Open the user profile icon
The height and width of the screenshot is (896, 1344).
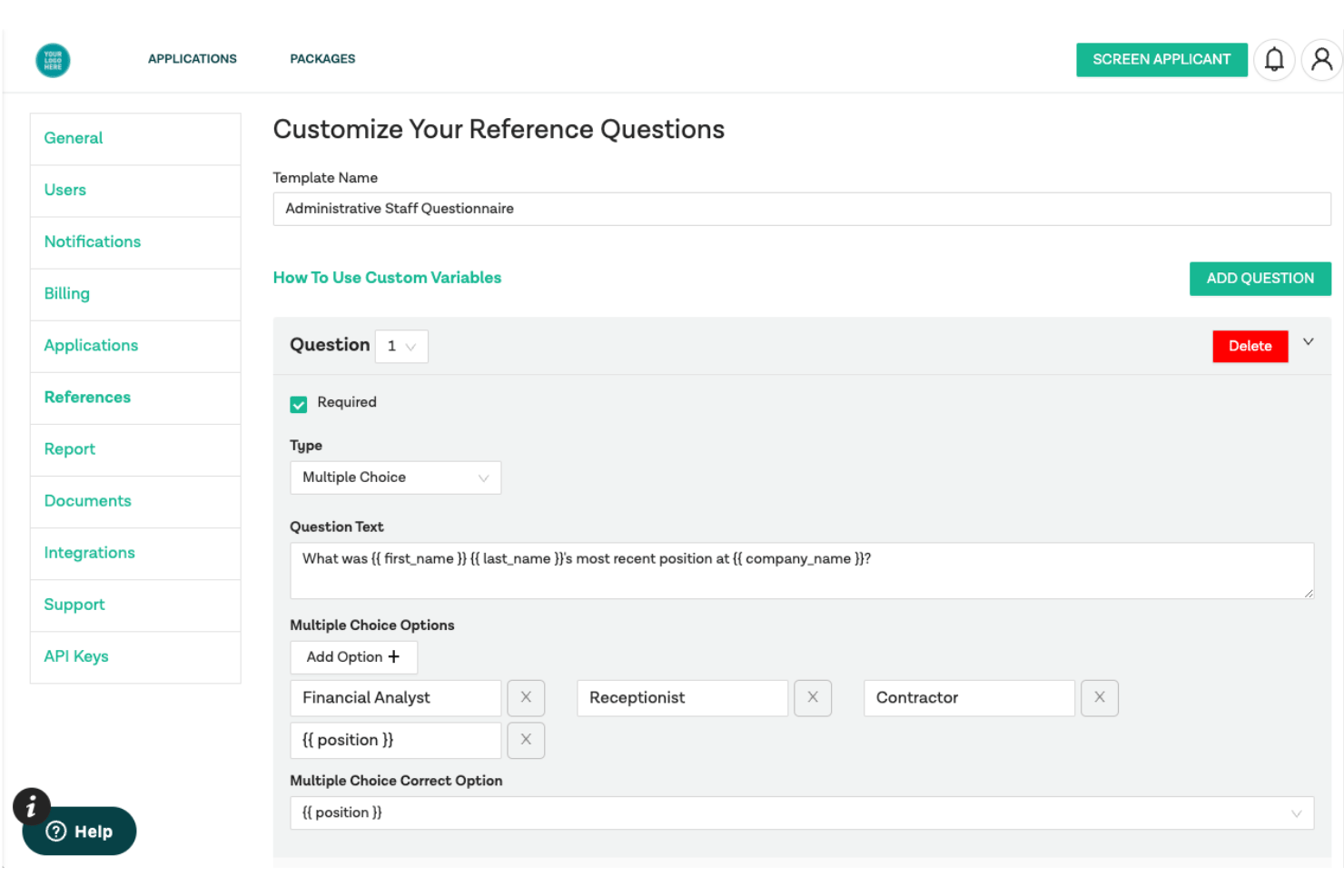click(x=1322, y=60)
